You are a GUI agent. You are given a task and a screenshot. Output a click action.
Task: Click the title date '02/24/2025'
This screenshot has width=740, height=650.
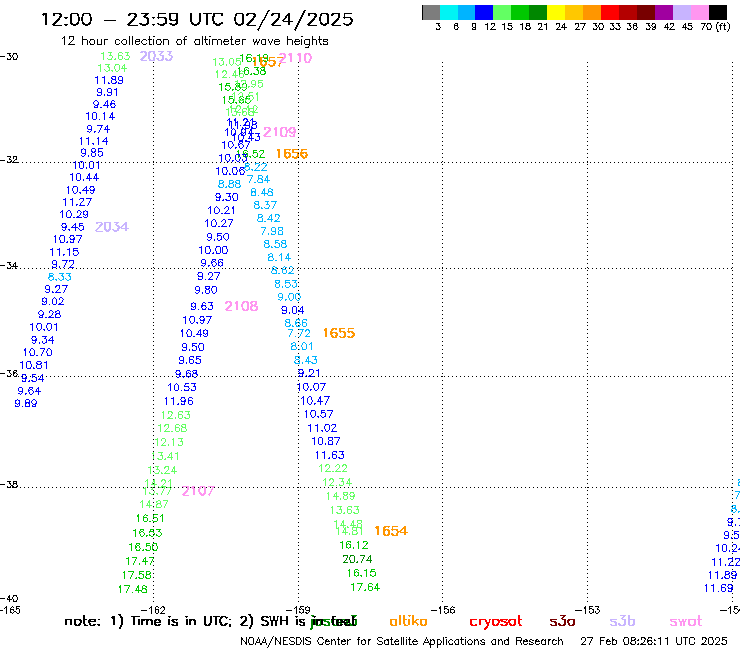pyautogui.click(x=293, y=19)
